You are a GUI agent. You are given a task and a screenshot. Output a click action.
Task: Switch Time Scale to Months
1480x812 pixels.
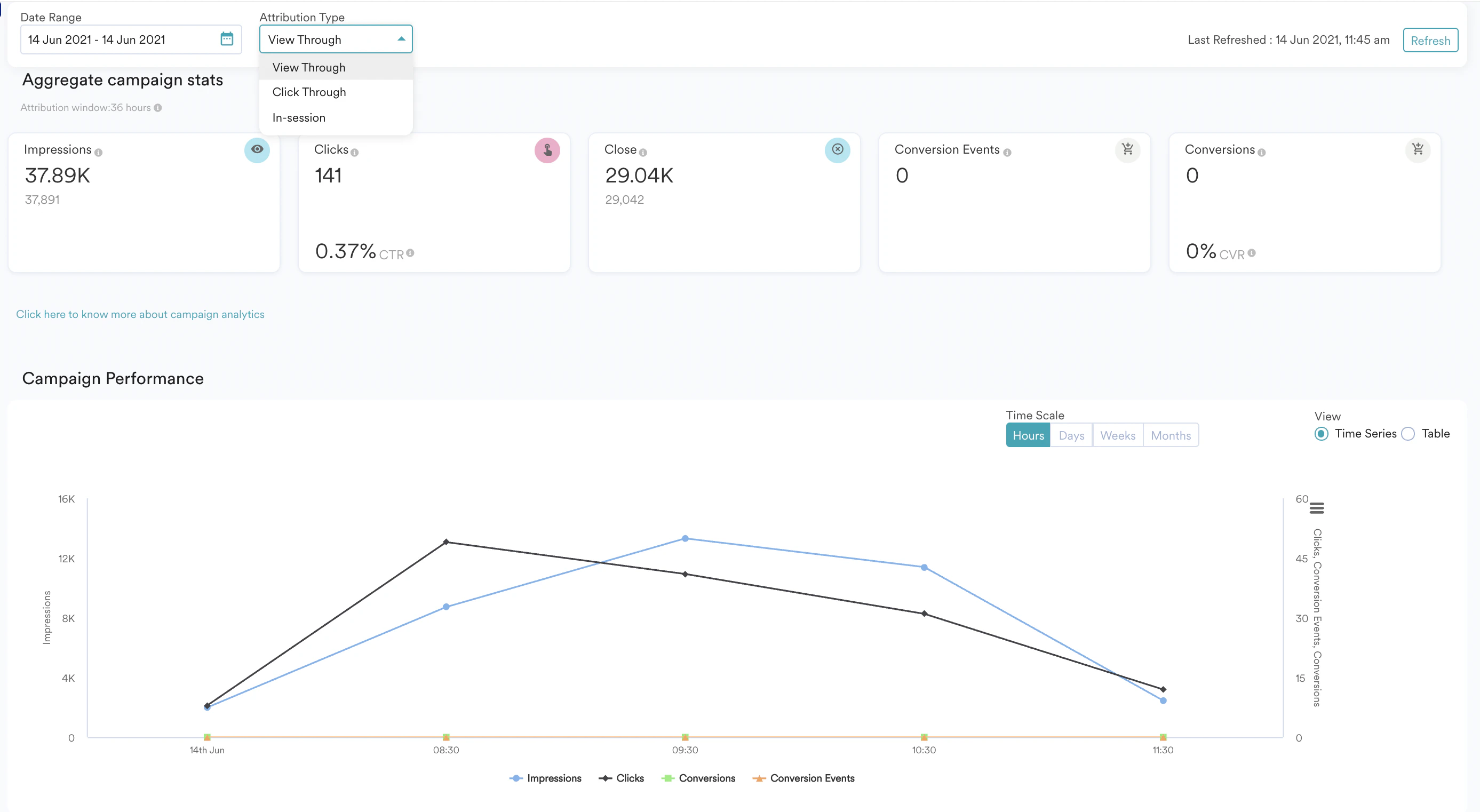click(x=1171, y=435)
